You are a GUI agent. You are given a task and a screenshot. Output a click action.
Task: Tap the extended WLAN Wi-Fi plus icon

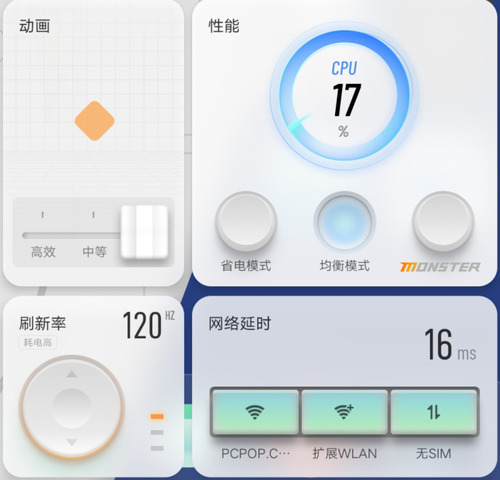click(x=344, y=412)
